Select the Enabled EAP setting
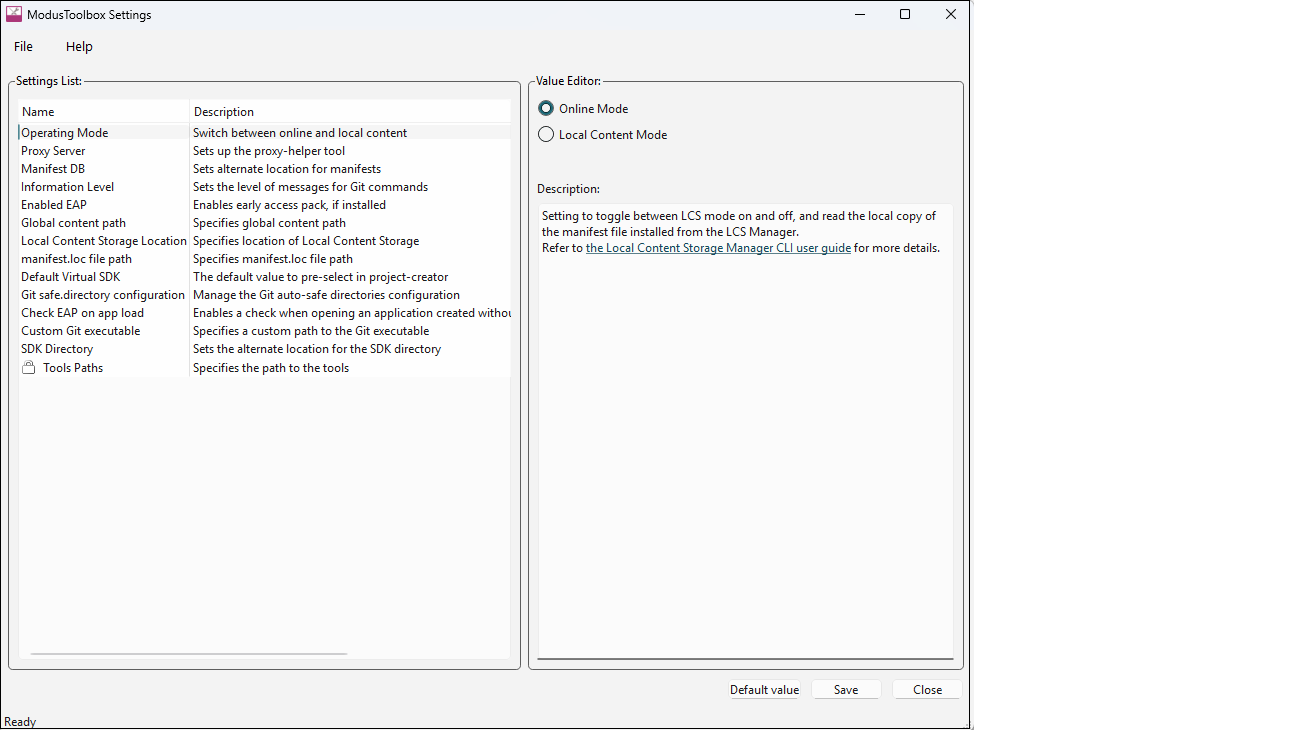 [x=54, y=205]
